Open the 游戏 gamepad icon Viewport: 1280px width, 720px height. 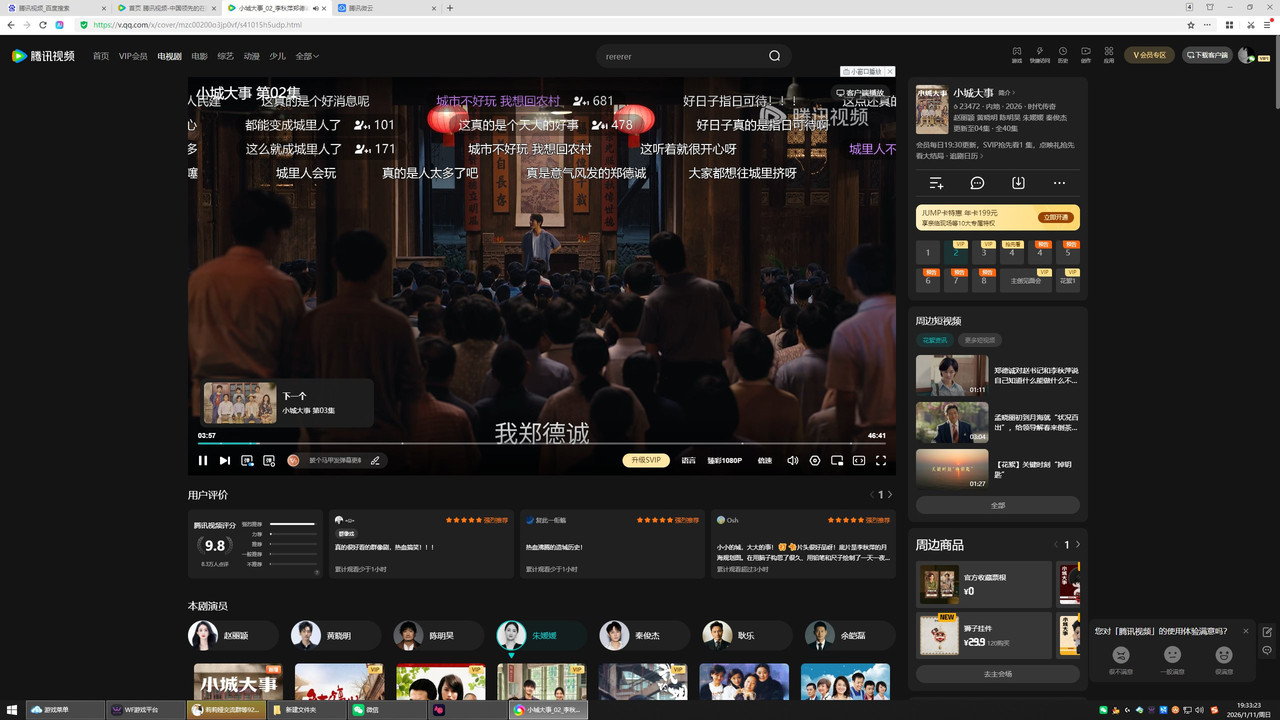[1017, 54]
